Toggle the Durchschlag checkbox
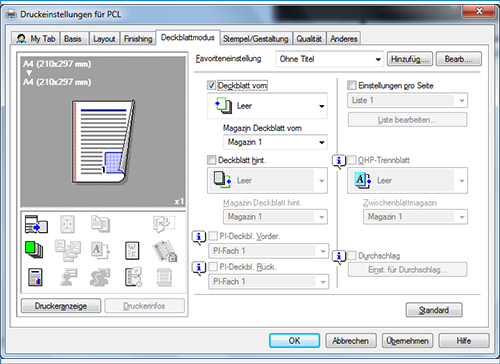Screen dimensions: 500x364 [351, 256]
